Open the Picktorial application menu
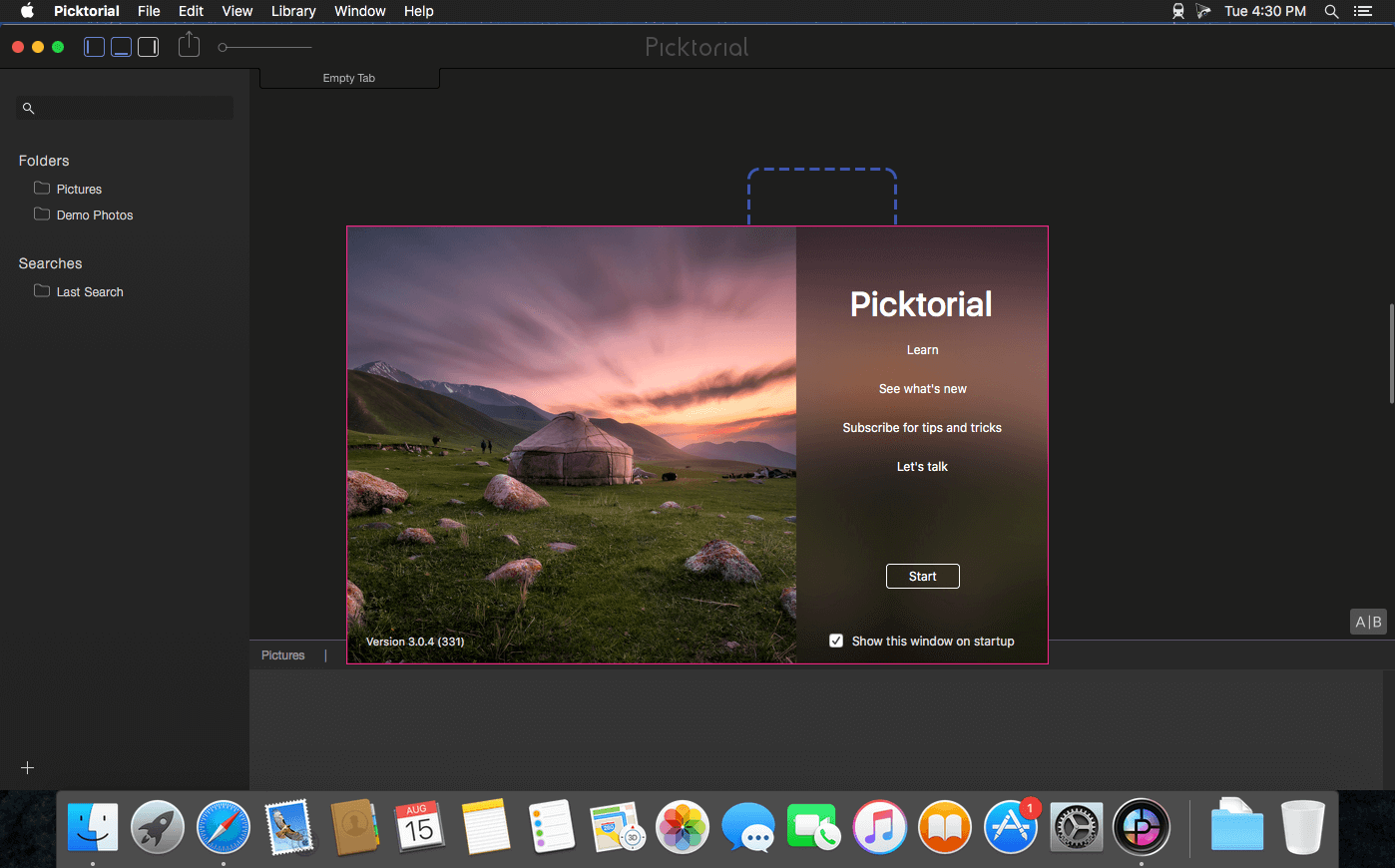Screen dimensions: 1395x868 tap(87, 11)
